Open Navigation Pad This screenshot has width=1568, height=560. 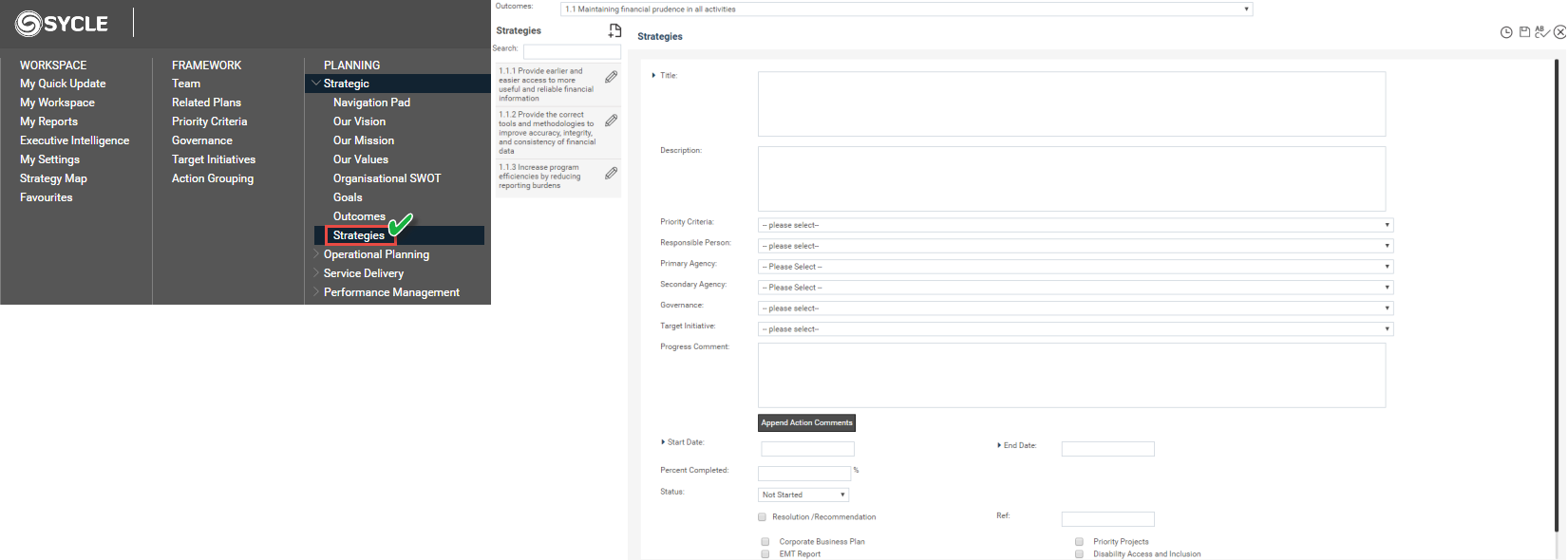371,103
